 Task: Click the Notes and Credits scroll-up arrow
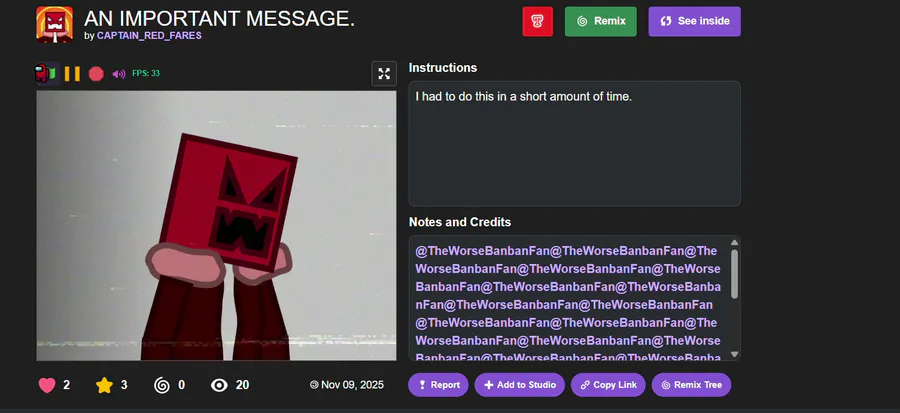(x=734, y=243)
